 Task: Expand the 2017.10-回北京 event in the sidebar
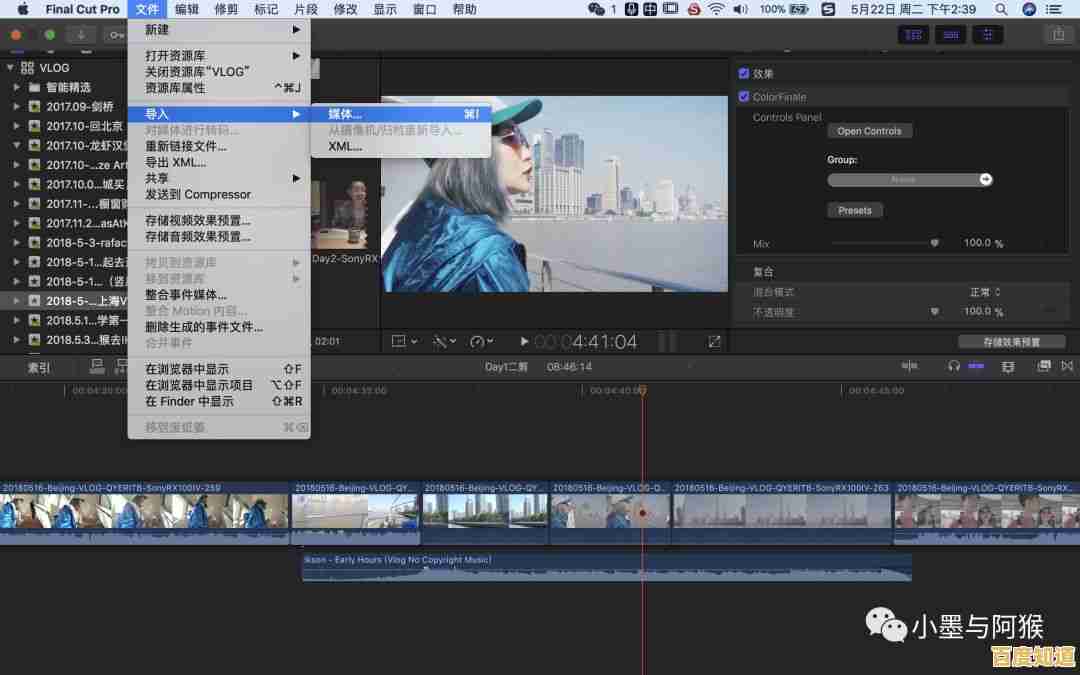[x=18, y=126]
